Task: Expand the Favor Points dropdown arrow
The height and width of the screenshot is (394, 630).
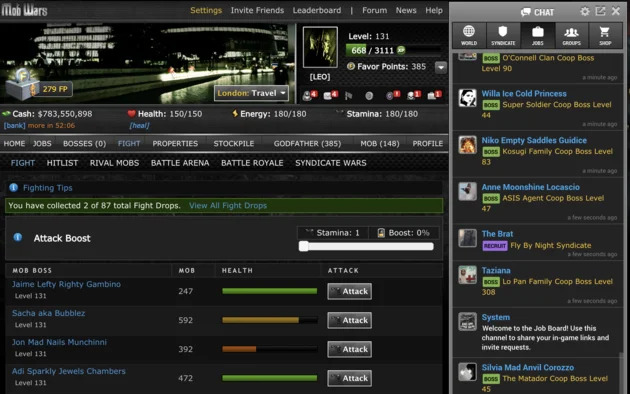Action: click(441, 67)
